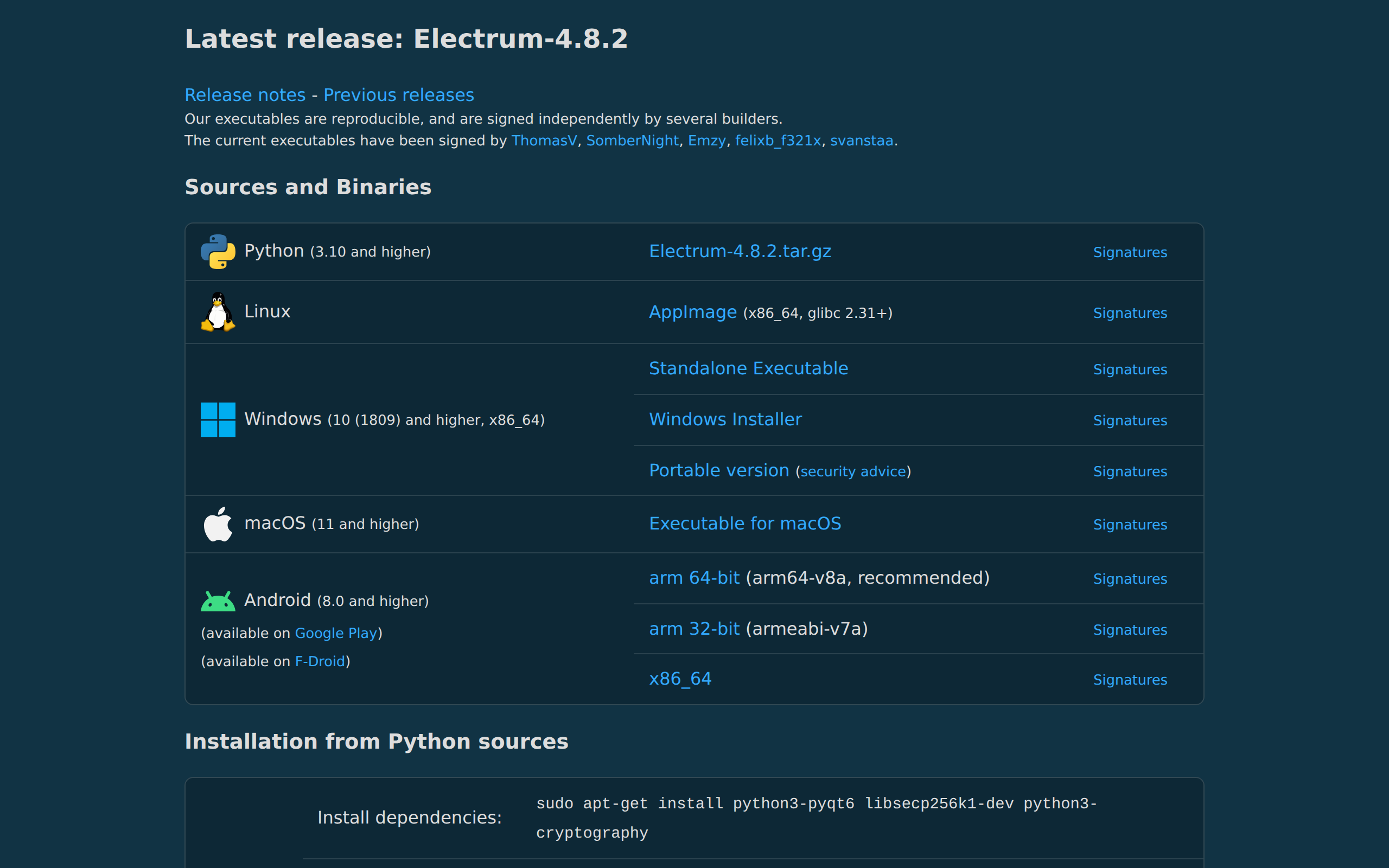Viewport: 1389px width, 868px height.
Task: Open Signatures for the AppImage
Action: tap(1130, 314)
